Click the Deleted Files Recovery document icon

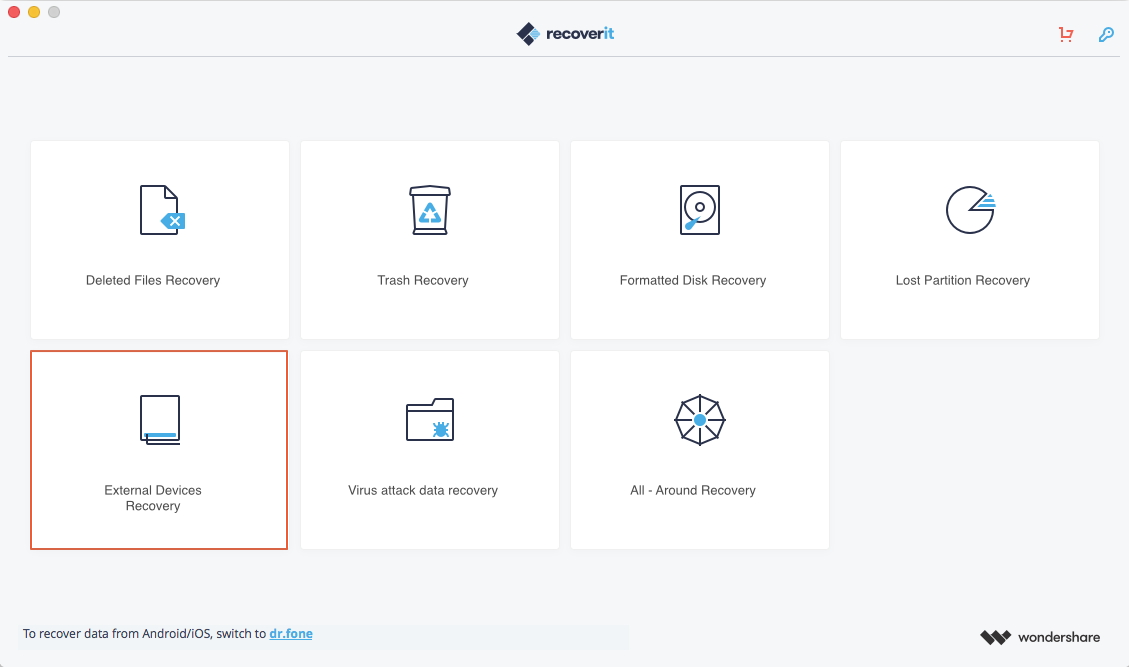click(162, 210)
